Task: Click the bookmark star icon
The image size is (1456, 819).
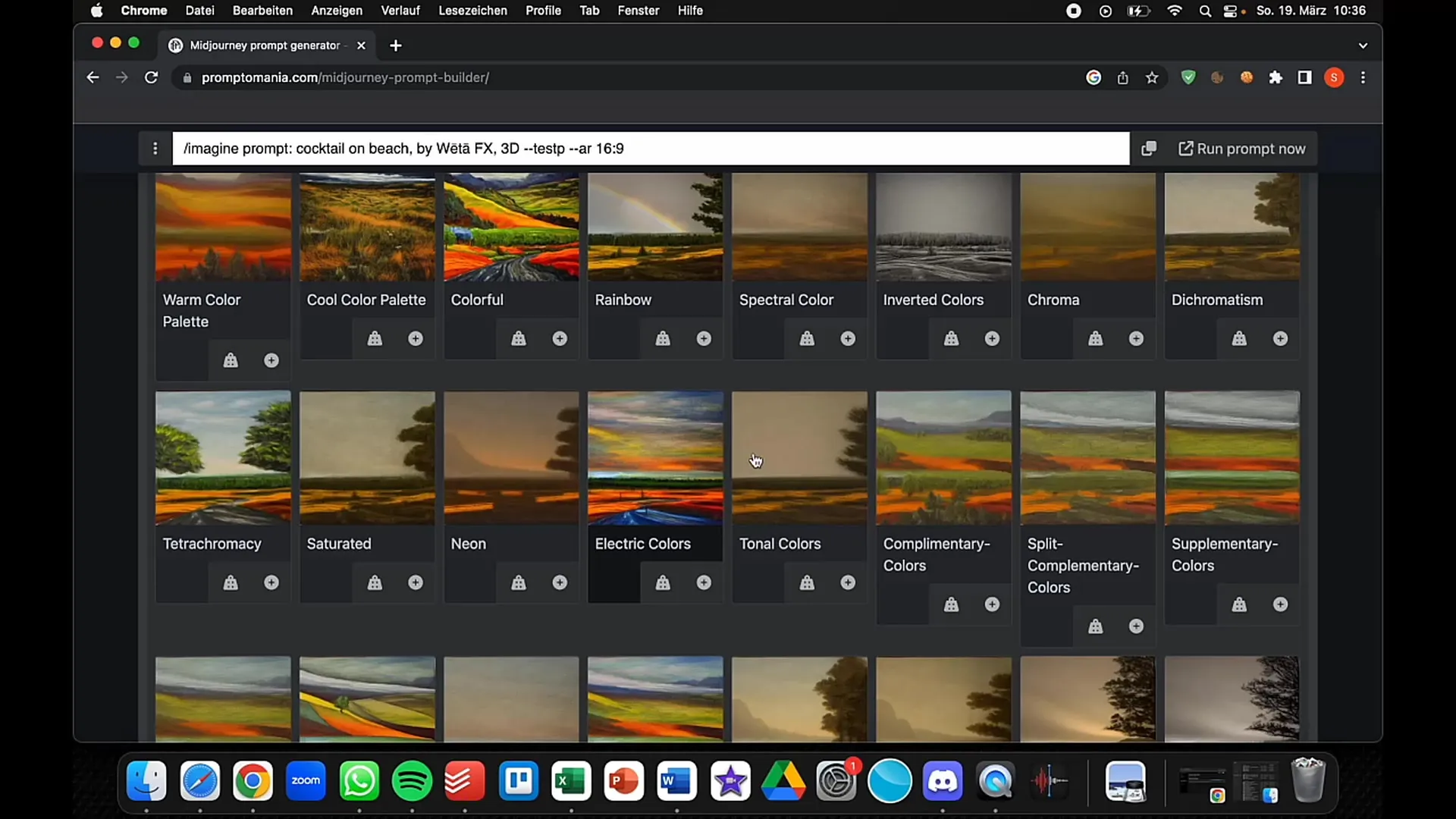Action: pos(1152,77)
